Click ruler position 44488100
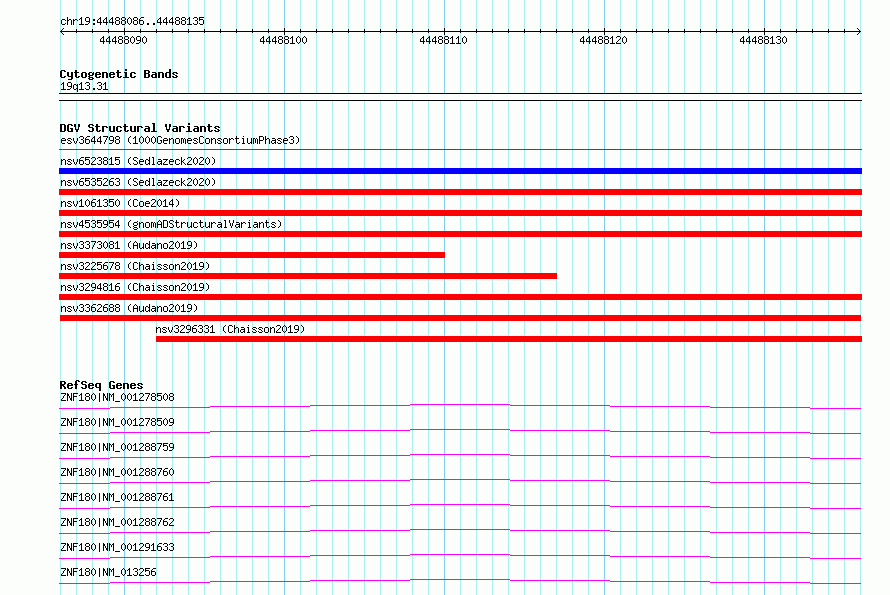This screenshot has width=890, height=595. (x=283, y=40)
